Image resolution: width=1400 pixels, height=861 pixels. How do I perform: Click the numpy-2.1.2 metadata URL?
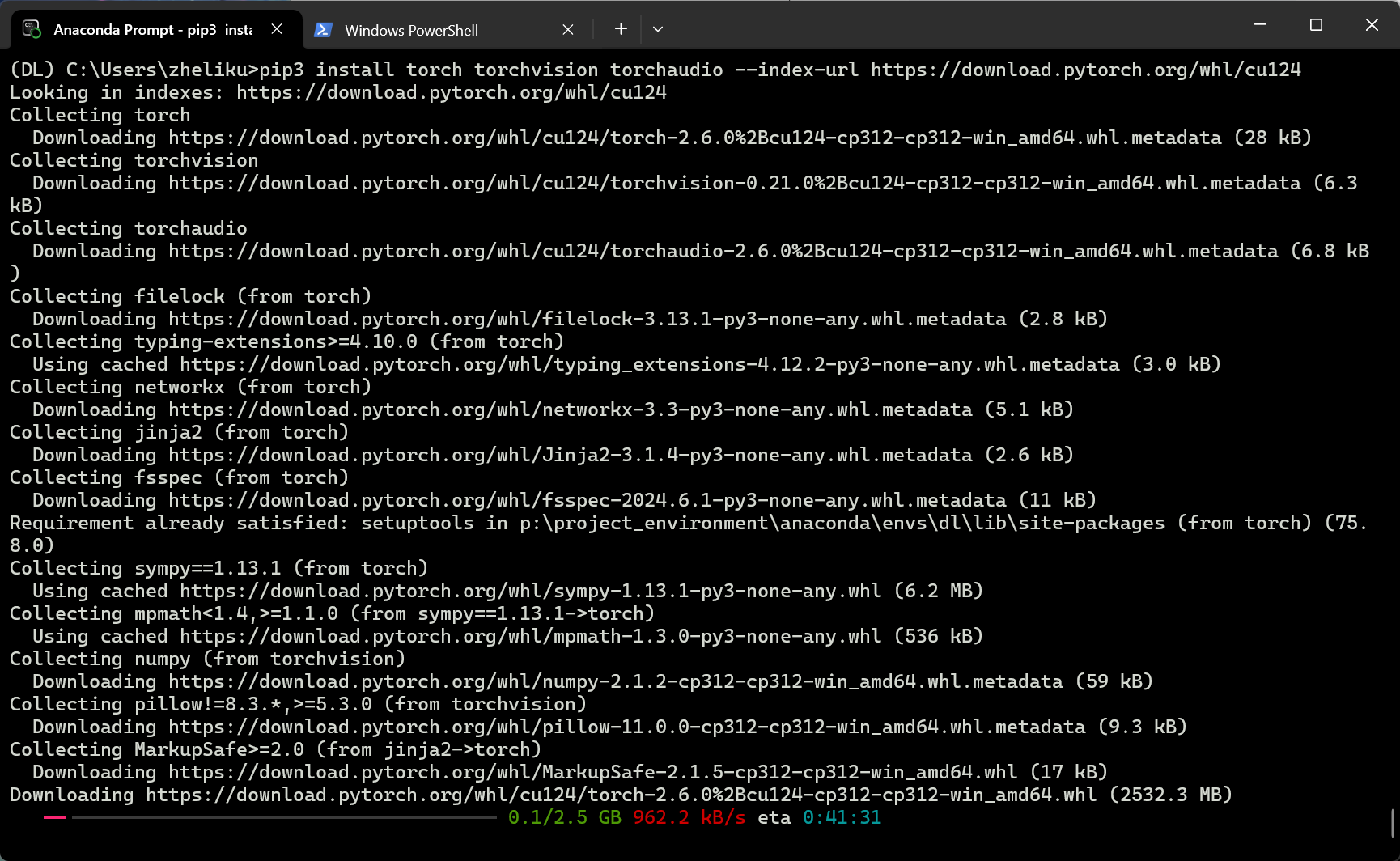tap(616, 681)
